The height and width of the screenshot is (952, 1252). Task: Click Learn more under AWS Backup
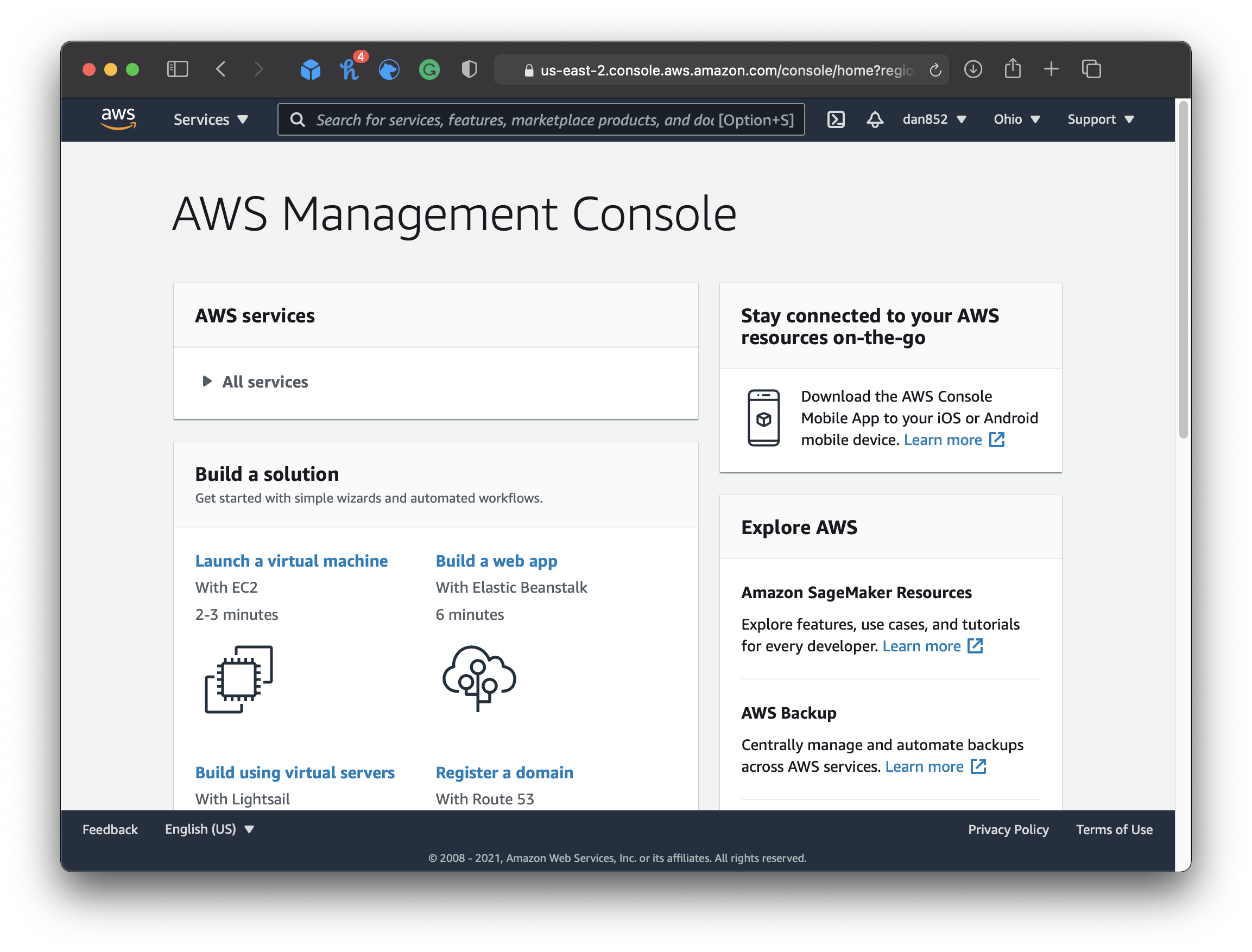[x=924, y=766]
